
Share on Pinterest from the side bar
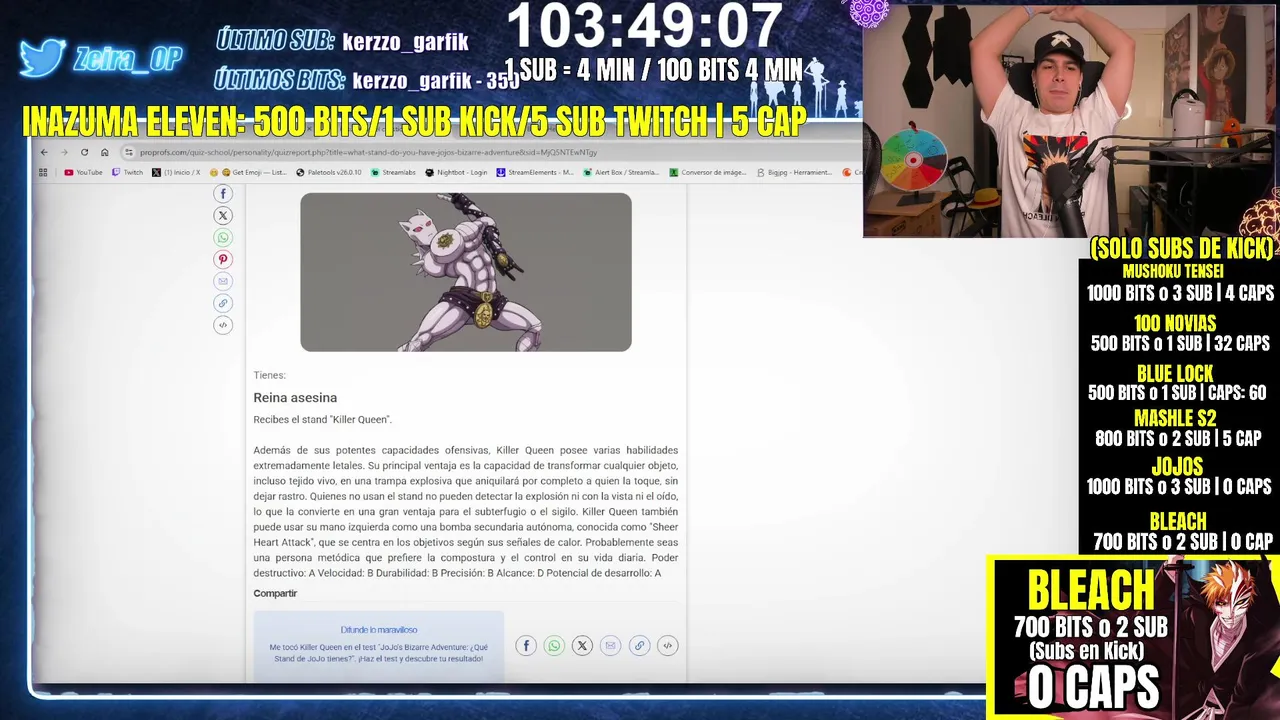pos(223,260)
